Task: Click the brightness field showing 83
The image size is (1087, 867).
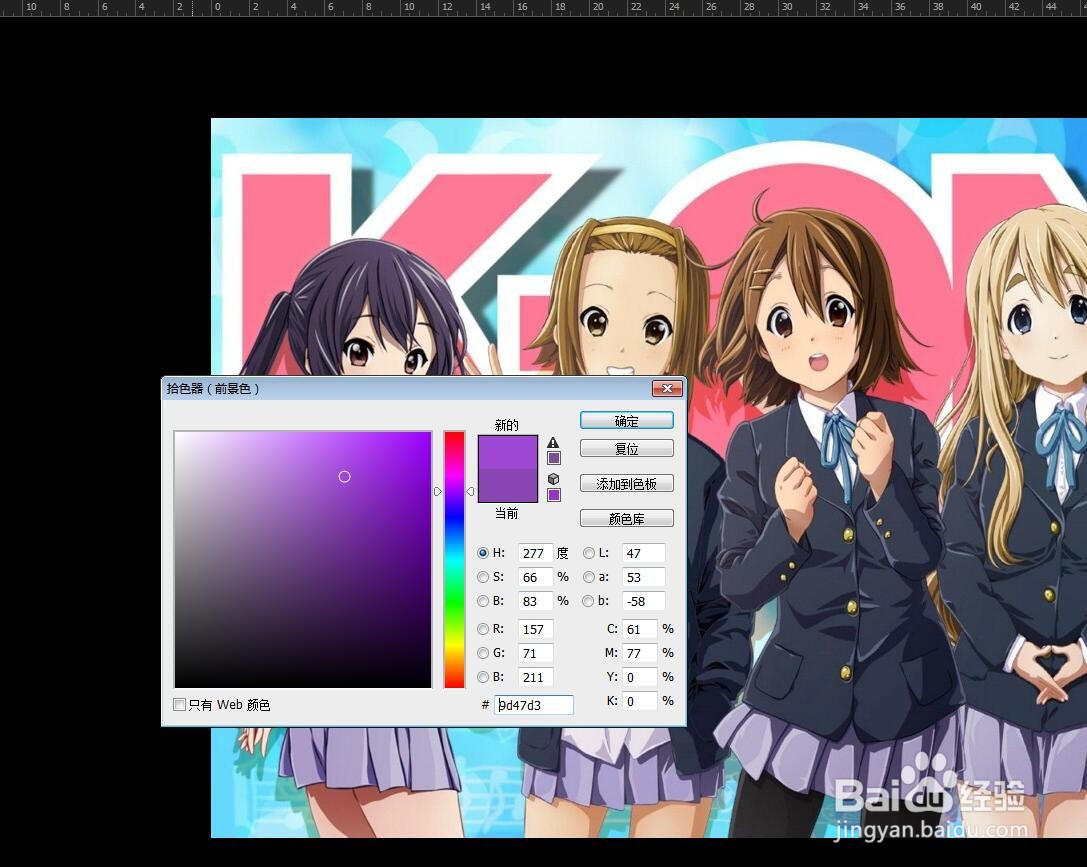Action: tap(535, 601)
